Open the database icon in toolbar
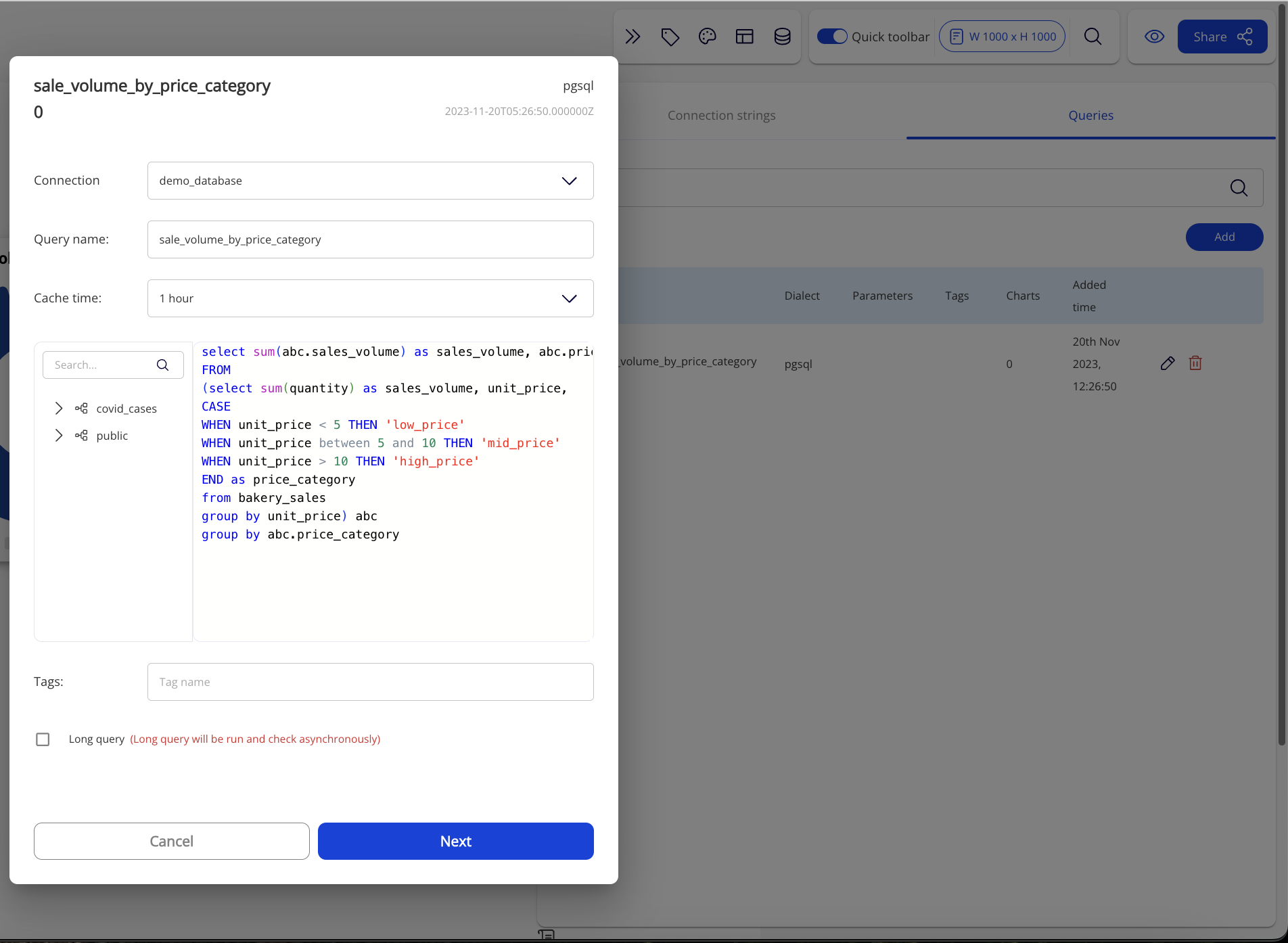The image size is (1288, 943). point(782,37)
